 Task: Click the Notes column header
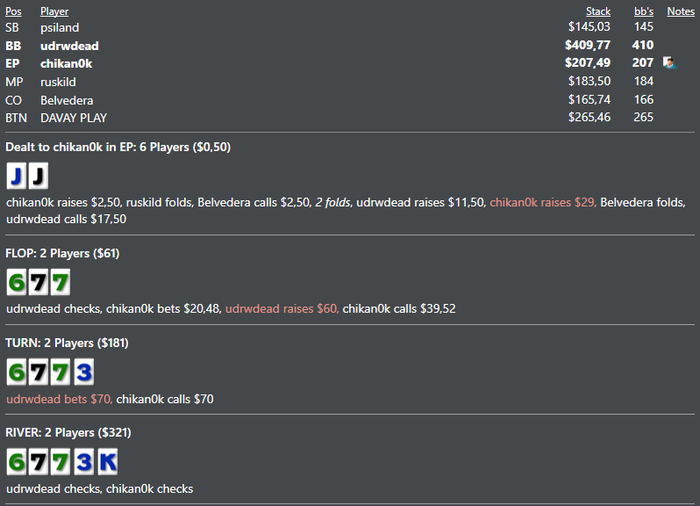[679, 11]
